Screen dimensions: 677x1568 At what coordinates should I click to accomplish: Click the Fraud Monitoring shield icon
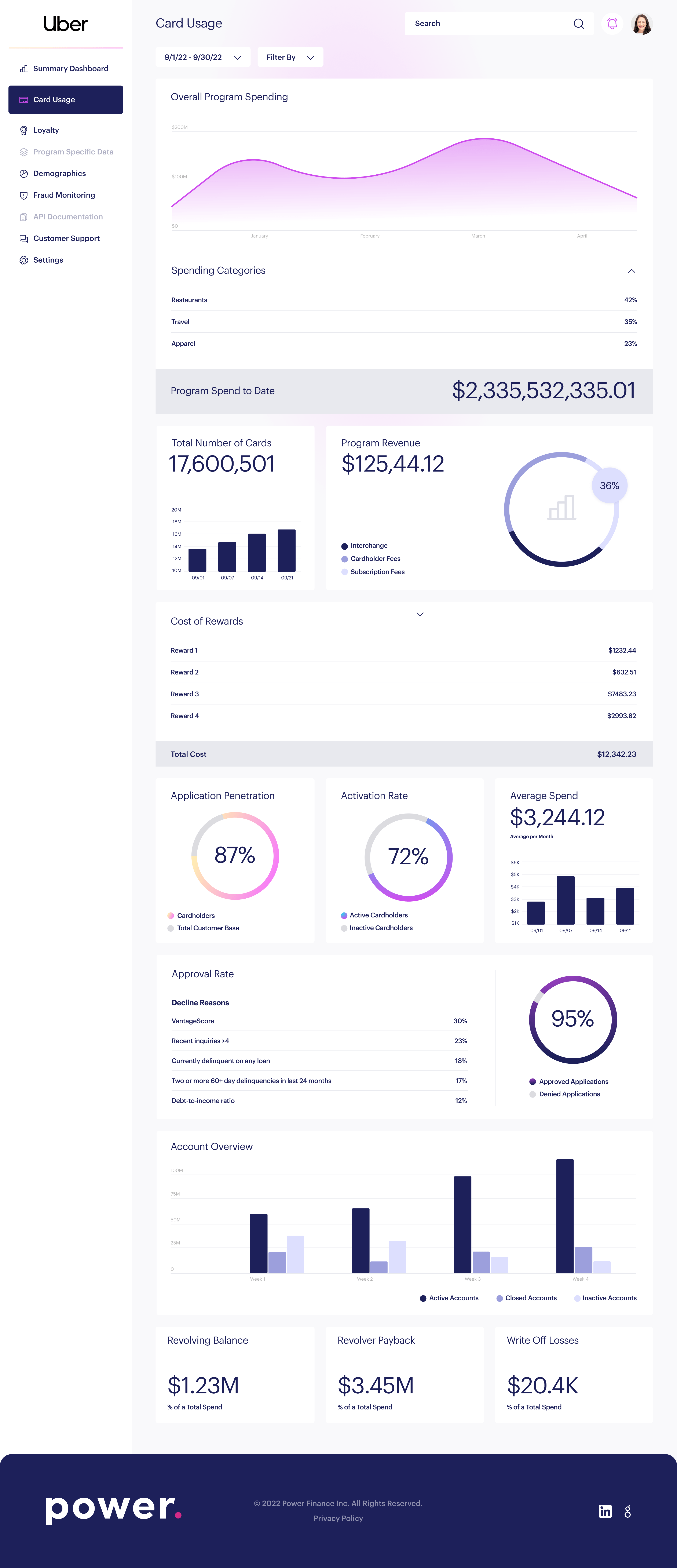pyautogui.click(x=24, y=195)
